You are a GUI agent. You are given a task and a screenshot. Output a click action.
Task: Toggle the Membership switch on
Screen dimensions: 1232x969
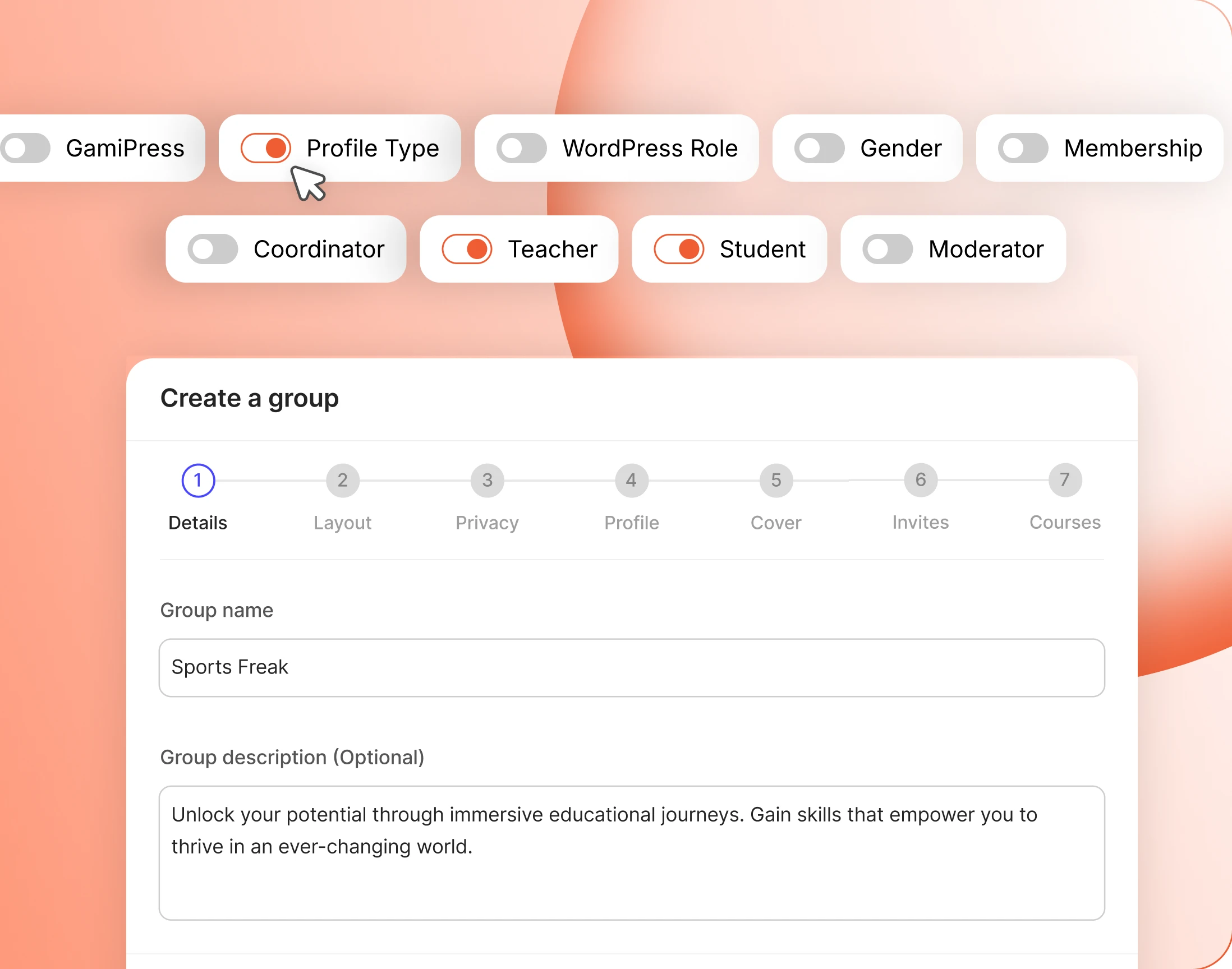(1023, 148)
